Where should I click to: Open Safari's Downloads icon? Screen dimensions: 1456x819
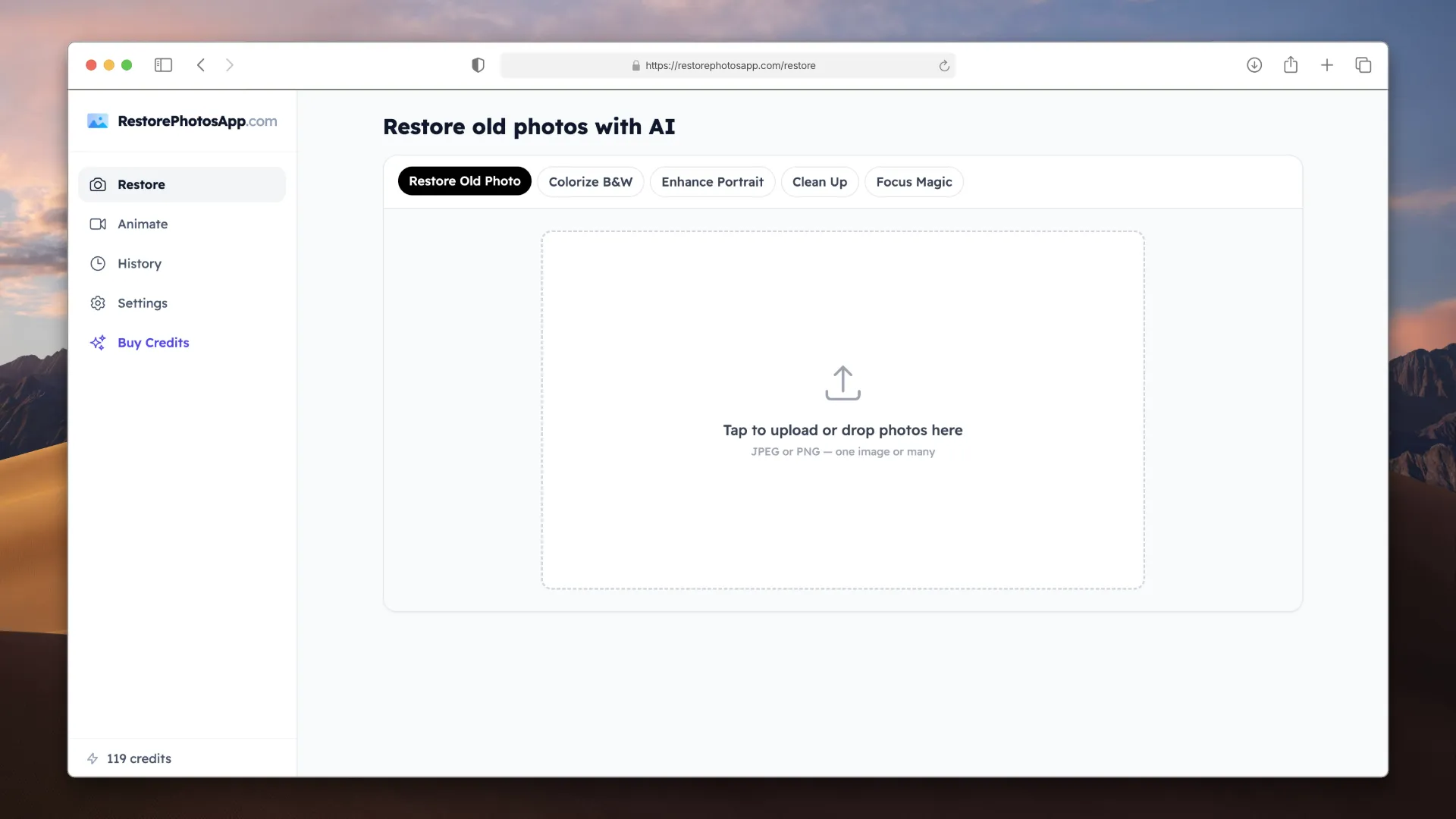click(x=1254, y=65)
